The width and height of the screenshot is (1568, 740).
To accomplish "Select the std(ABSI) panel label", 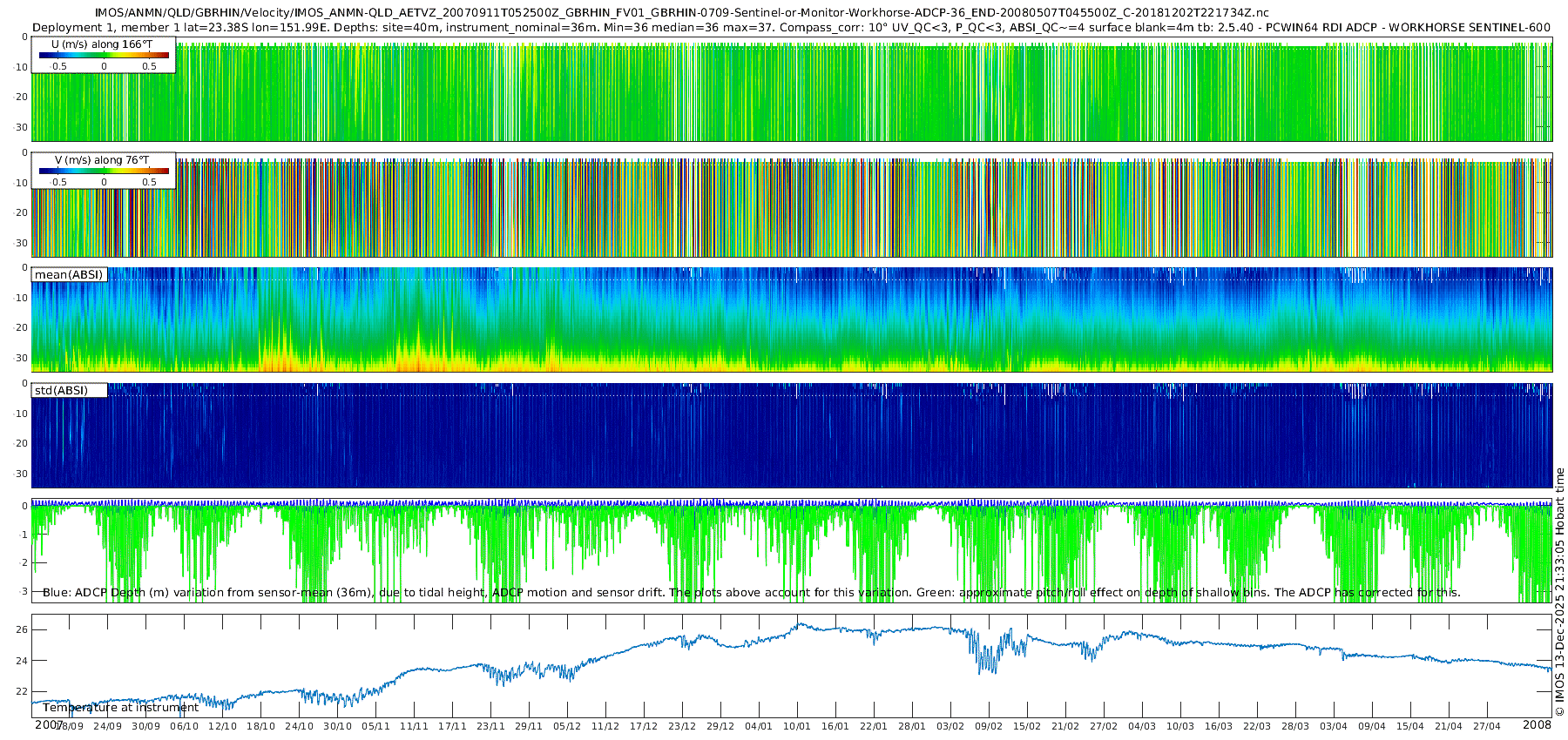I will point(61,390).
